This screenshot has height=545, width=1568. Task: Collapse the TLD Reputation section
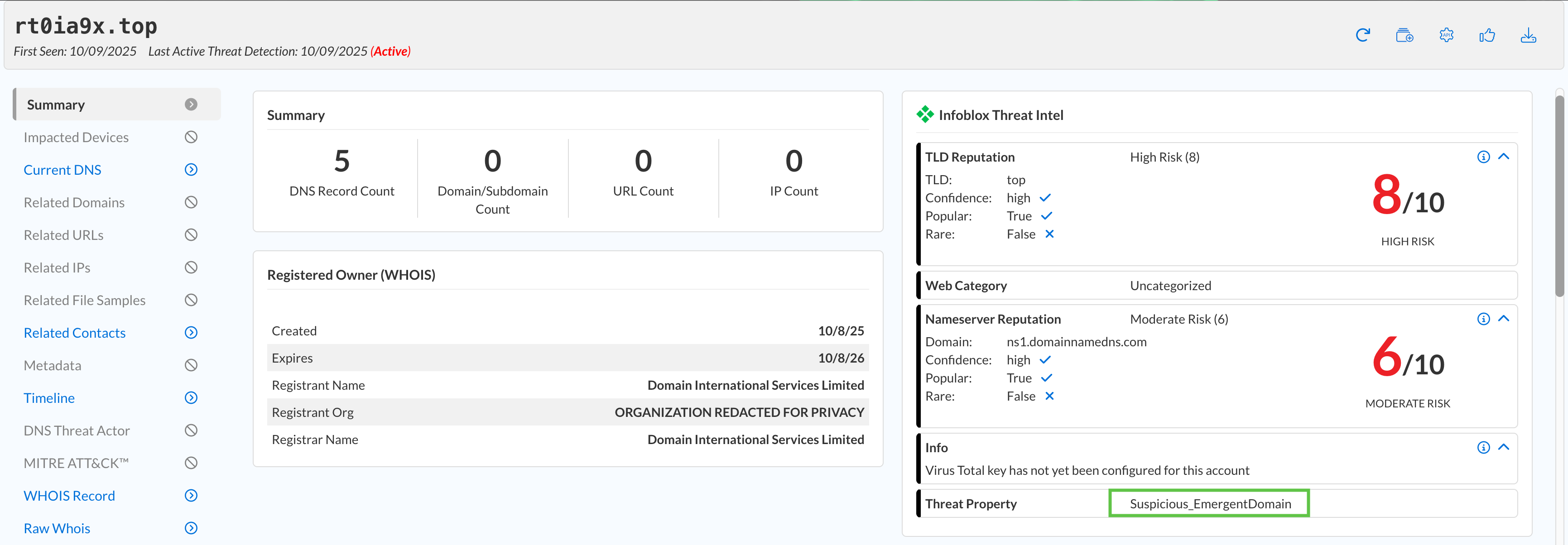pyautogui.click(x=1504, y=156)
